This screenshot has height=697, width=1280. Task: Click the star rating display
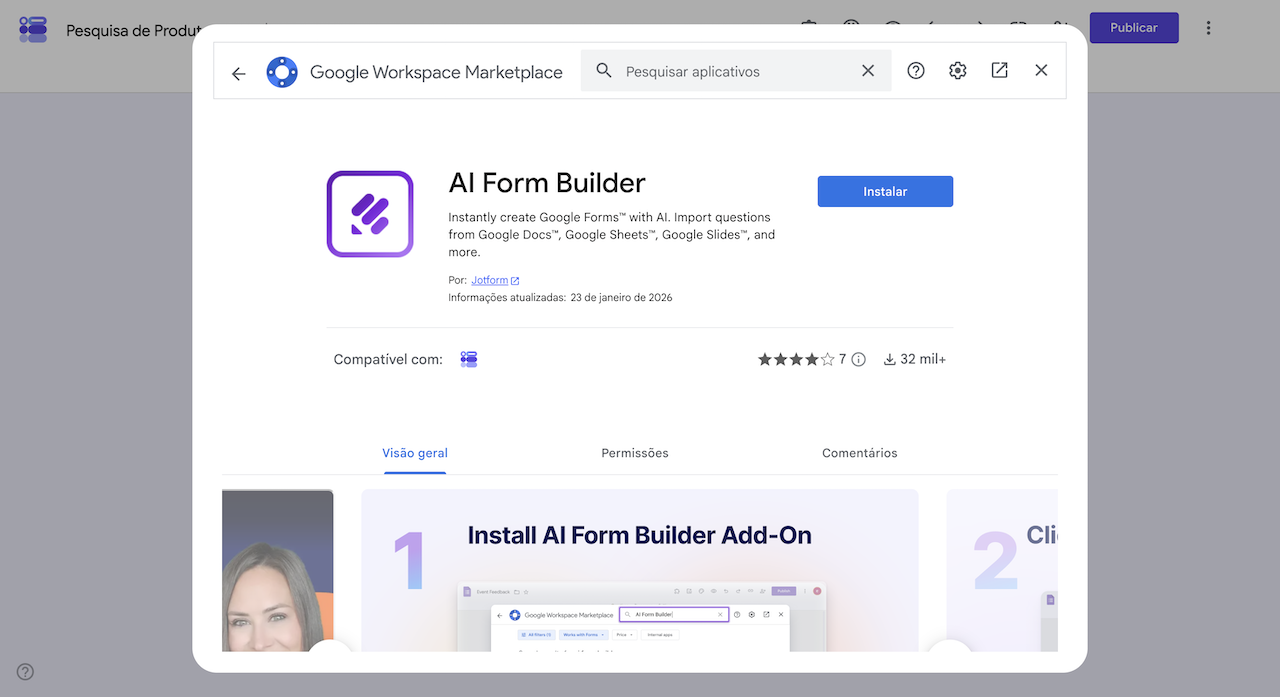(796, 359)
